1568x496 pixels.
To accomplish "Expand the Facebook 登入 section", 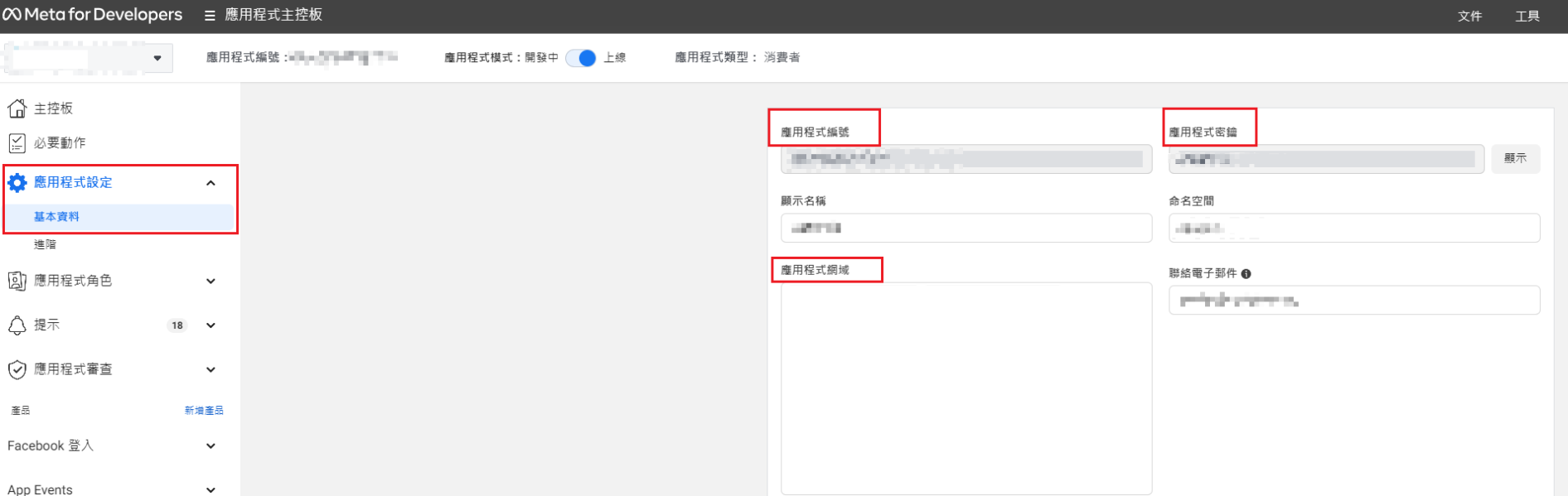I will (211, 446).
